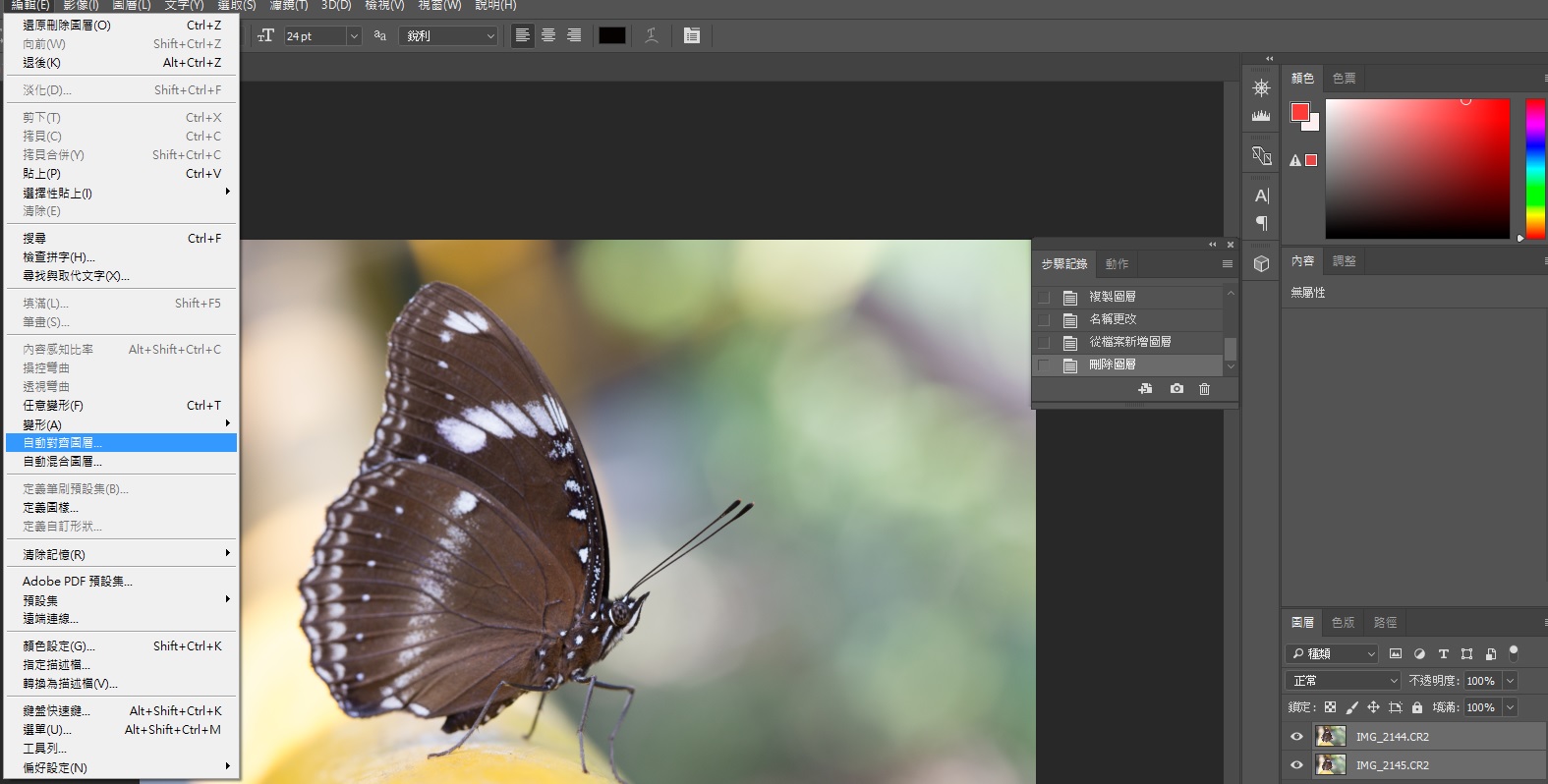Screen dimensions: 1548x784
Task: Hide the IMG_2144.CR2 layer
Action: tap(1296, 736)
